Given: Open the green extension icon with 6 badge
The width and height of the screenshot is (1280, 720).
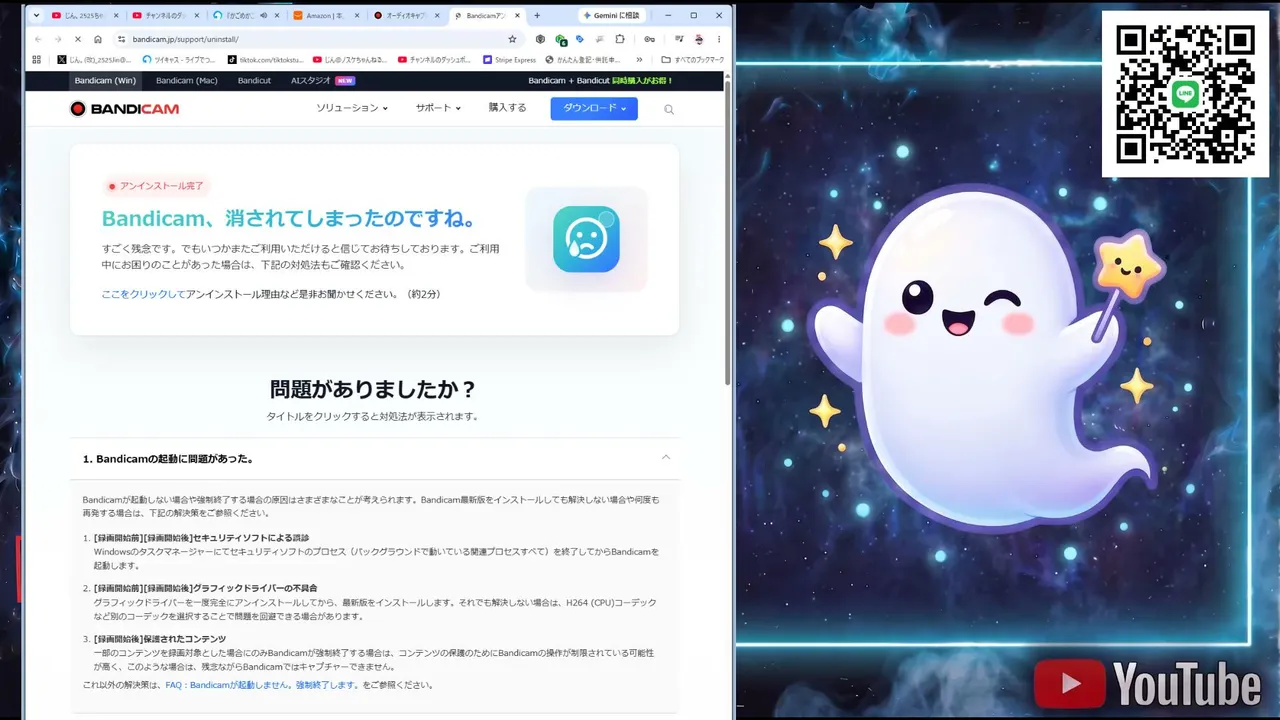Looking at the screenshot, I should (561, 39).
